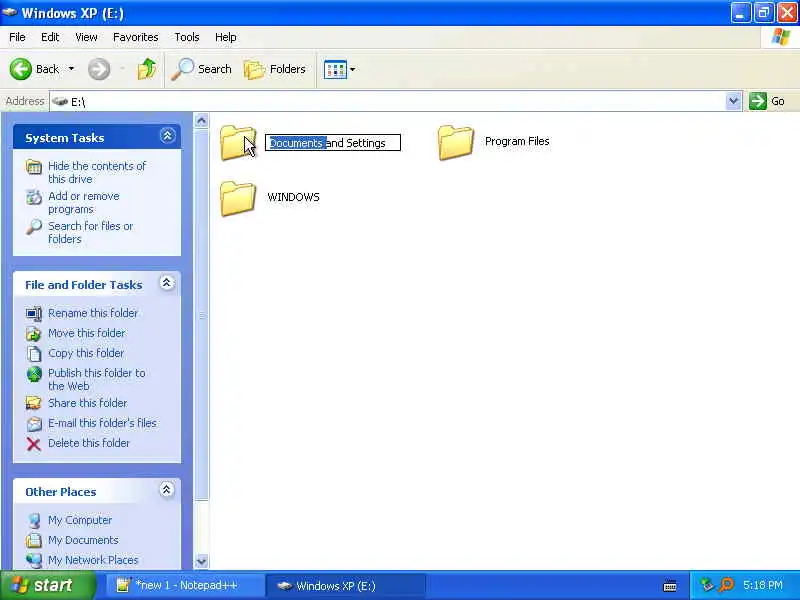Screen dimensions: 800x600
Task: Open My Computer in Other Places
Action: 80,520
